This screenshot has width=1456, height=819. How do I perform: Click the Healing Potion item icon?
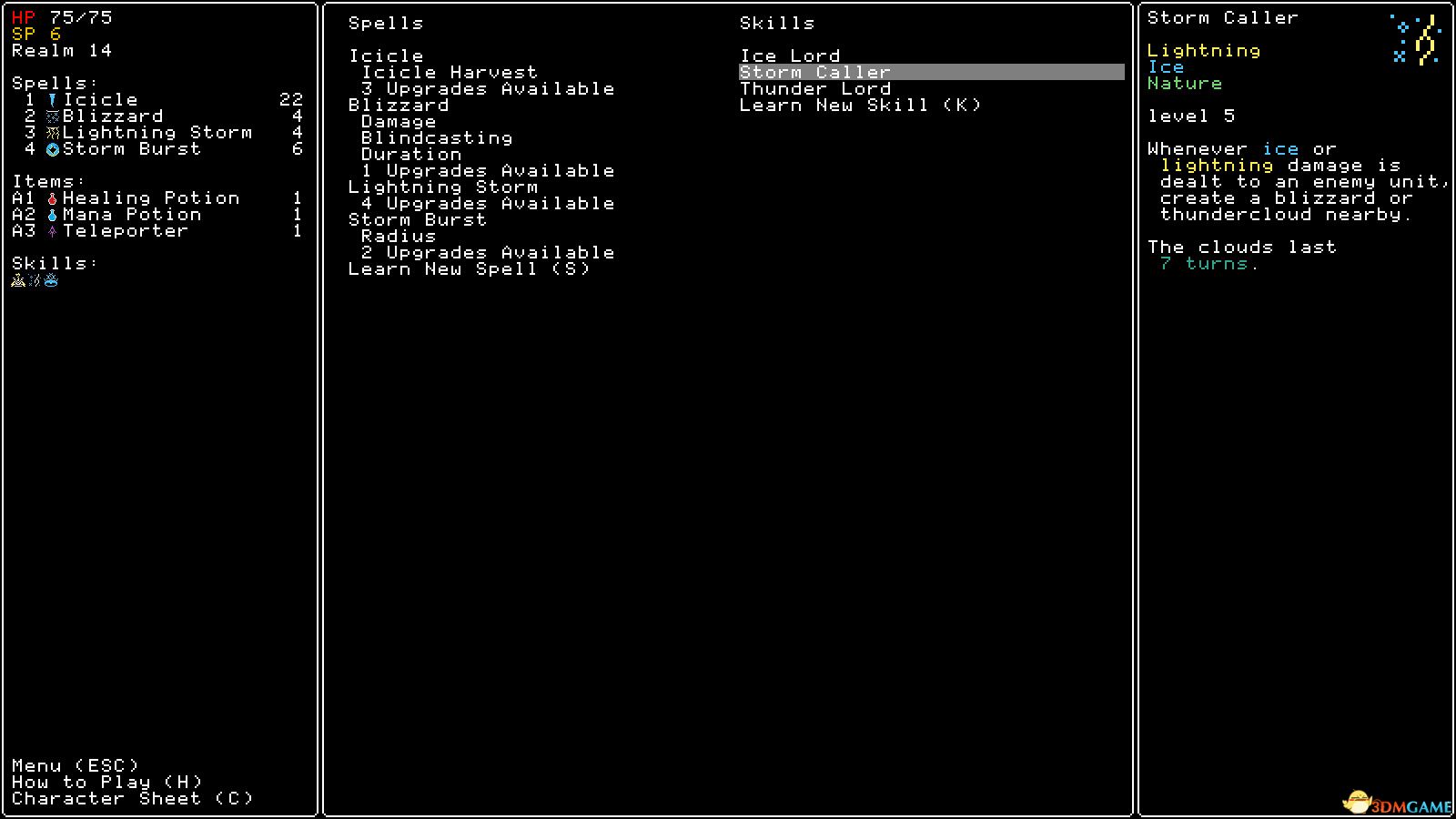pos(53,198)
